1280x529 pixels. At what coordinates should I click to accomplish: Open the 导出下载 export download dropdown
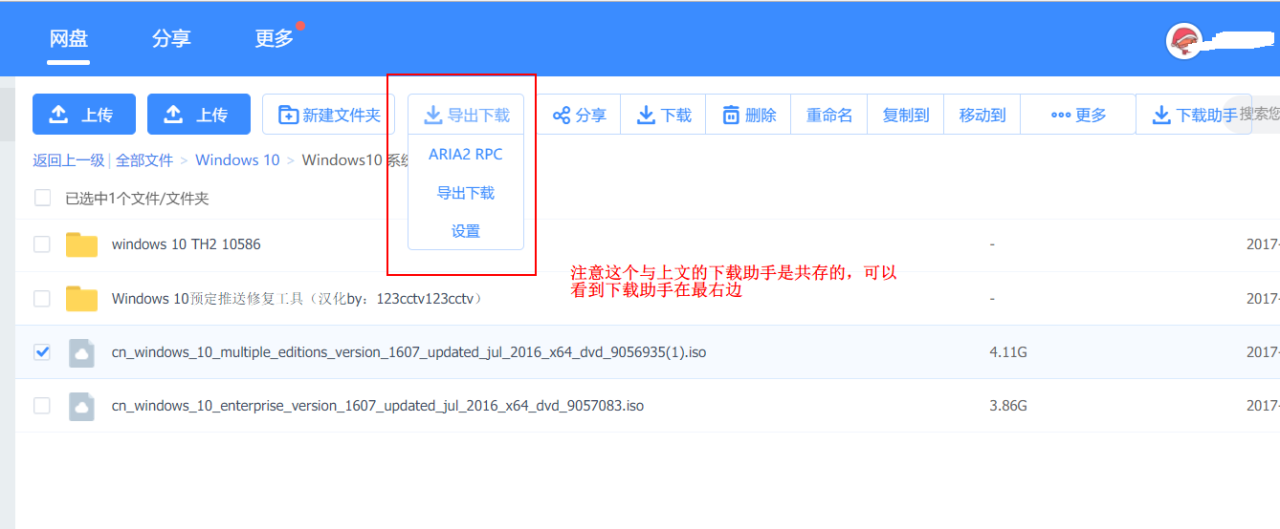[466, 115]
